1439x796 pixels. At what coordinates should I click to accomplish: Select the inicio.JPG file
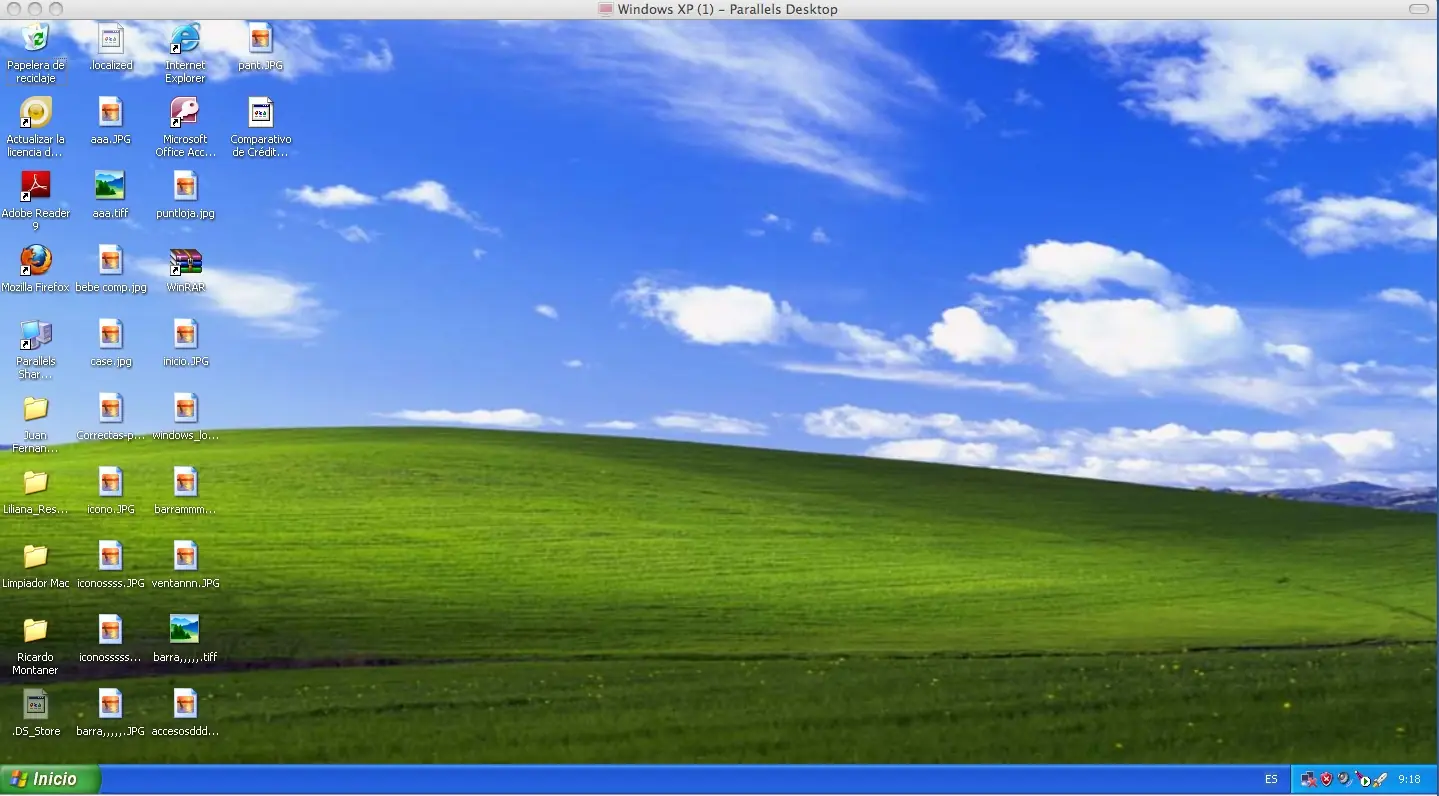click(185, 334)
